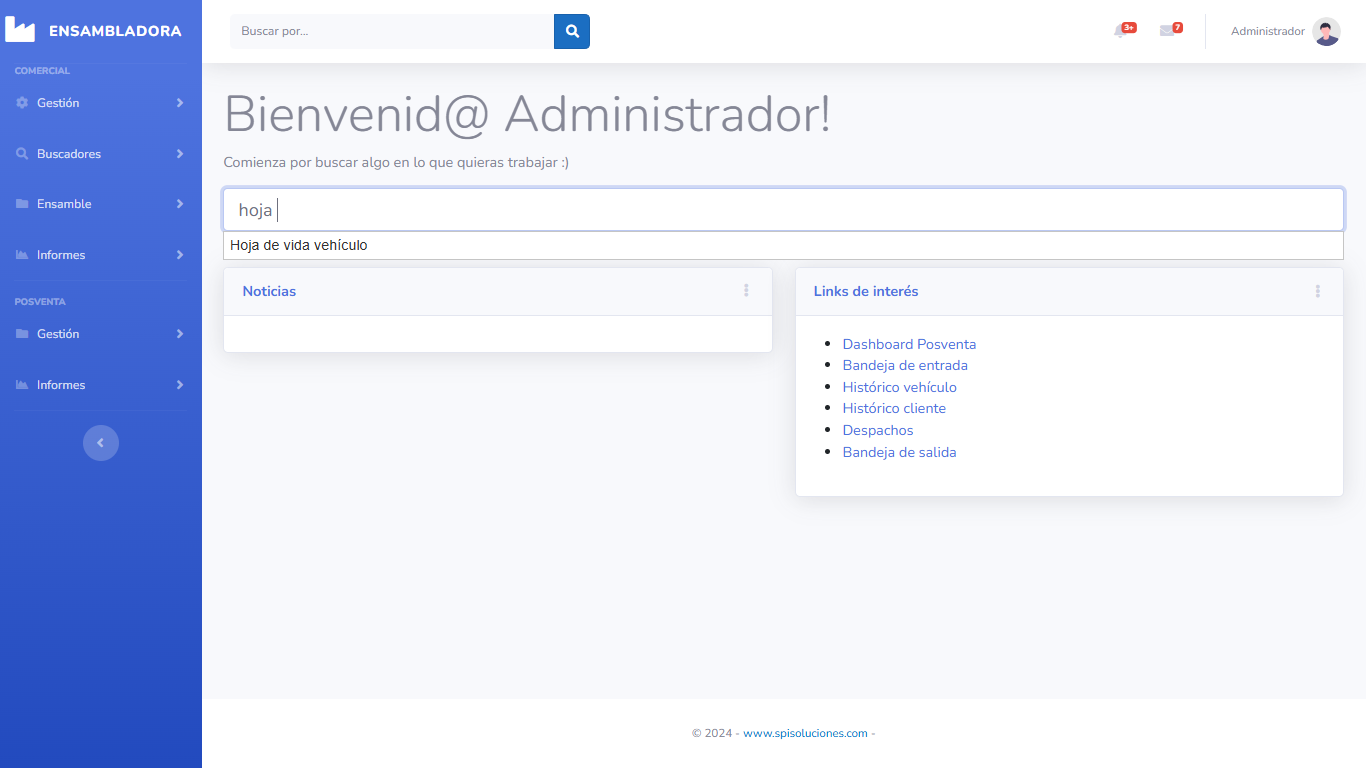Click the magnifier icon beside Buscadores
The image size is (1366, 768).
click(x=22, y=154)
